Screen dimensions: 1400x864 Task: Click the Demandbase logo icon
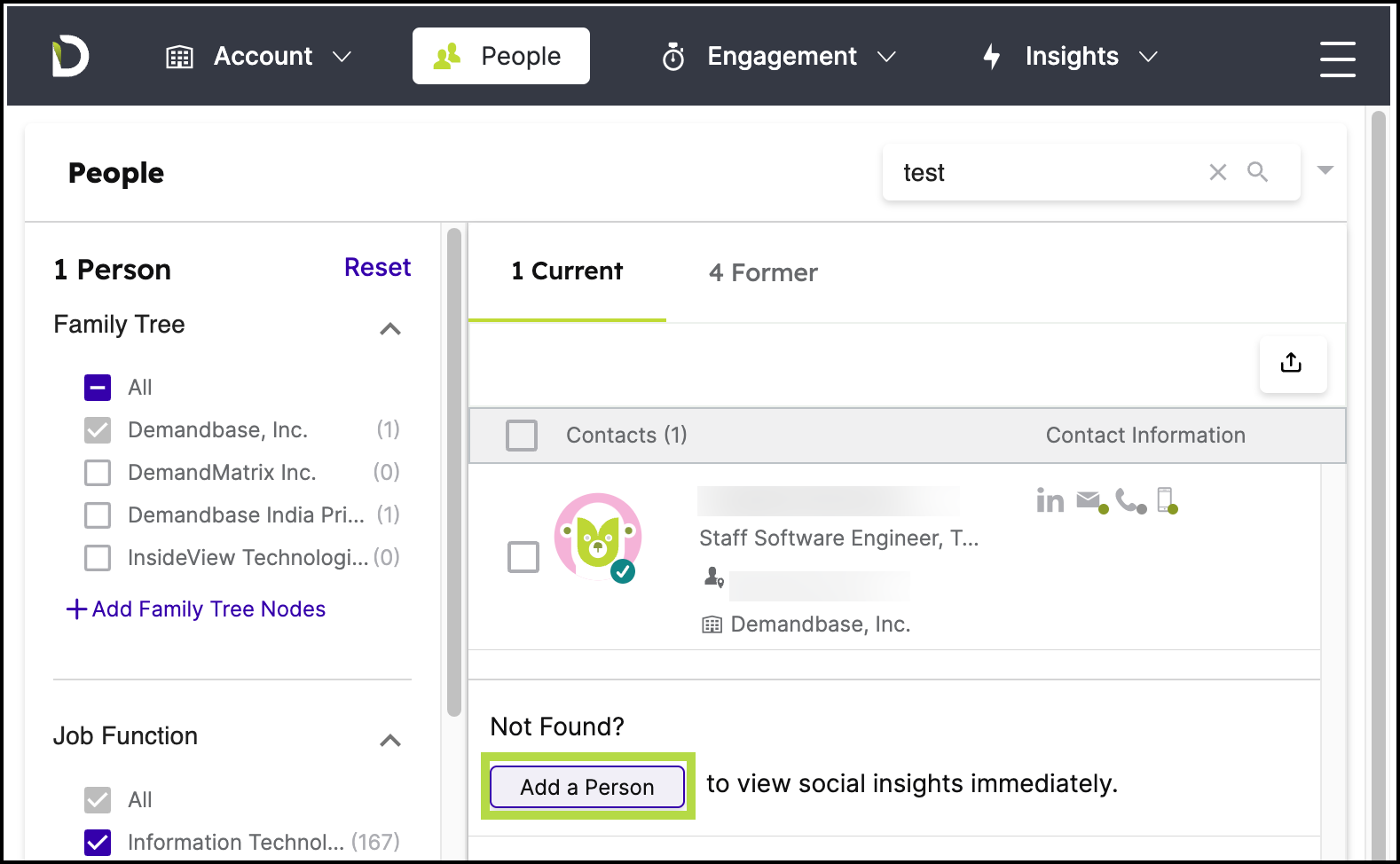coord(70,57)
